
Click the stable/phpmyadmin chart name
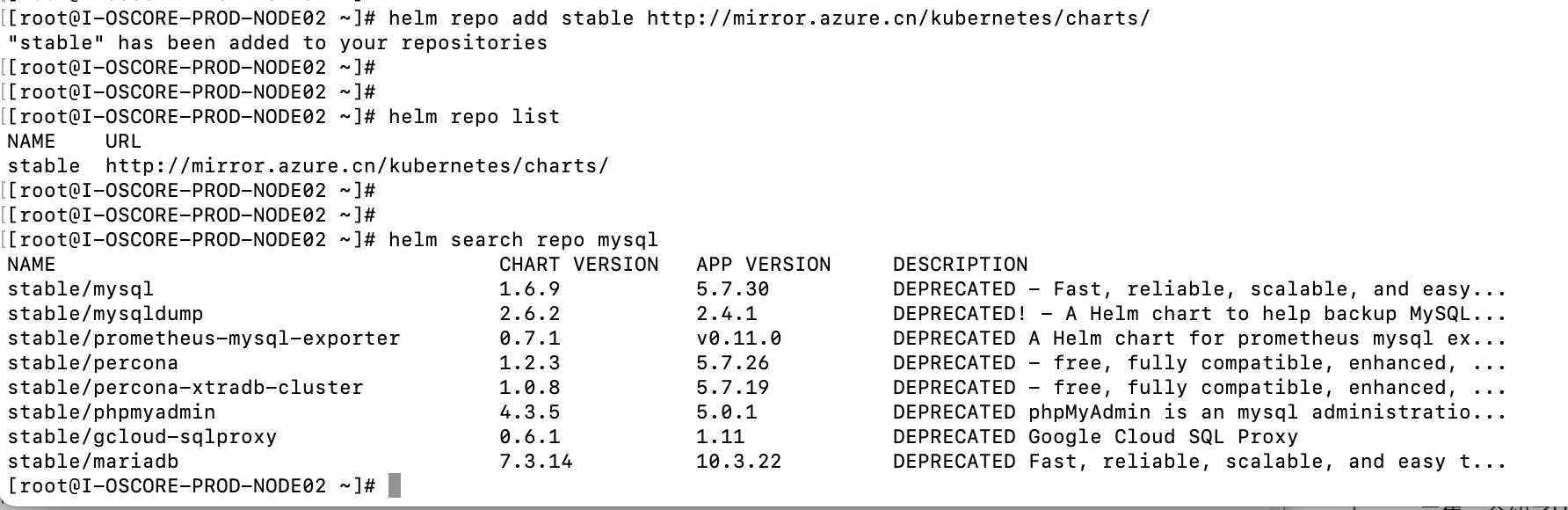point(112,412)
